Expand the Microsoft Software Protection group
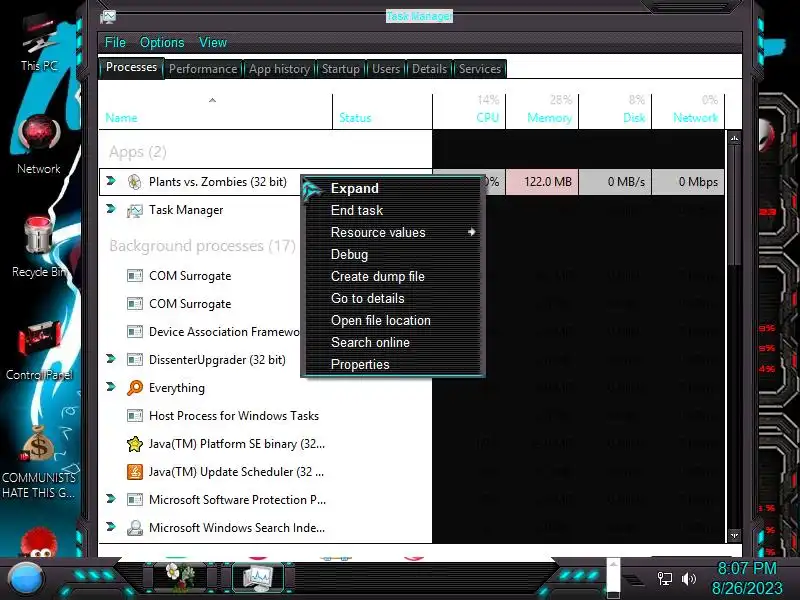This screenshot has width=800, height=600. (x=111, y=498)
